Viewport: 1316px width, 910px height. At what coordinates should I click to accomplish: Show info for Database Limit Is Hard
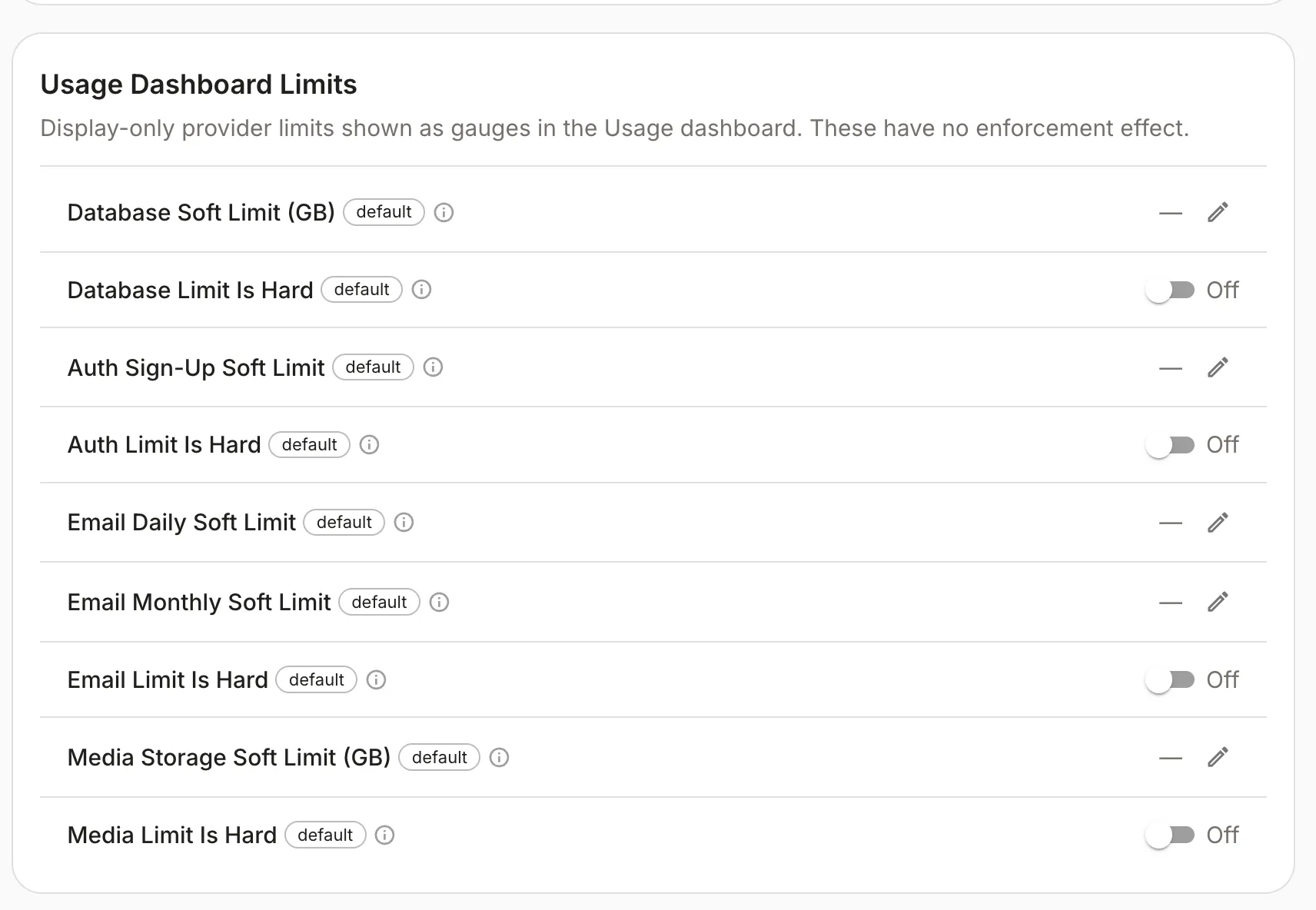421,290
